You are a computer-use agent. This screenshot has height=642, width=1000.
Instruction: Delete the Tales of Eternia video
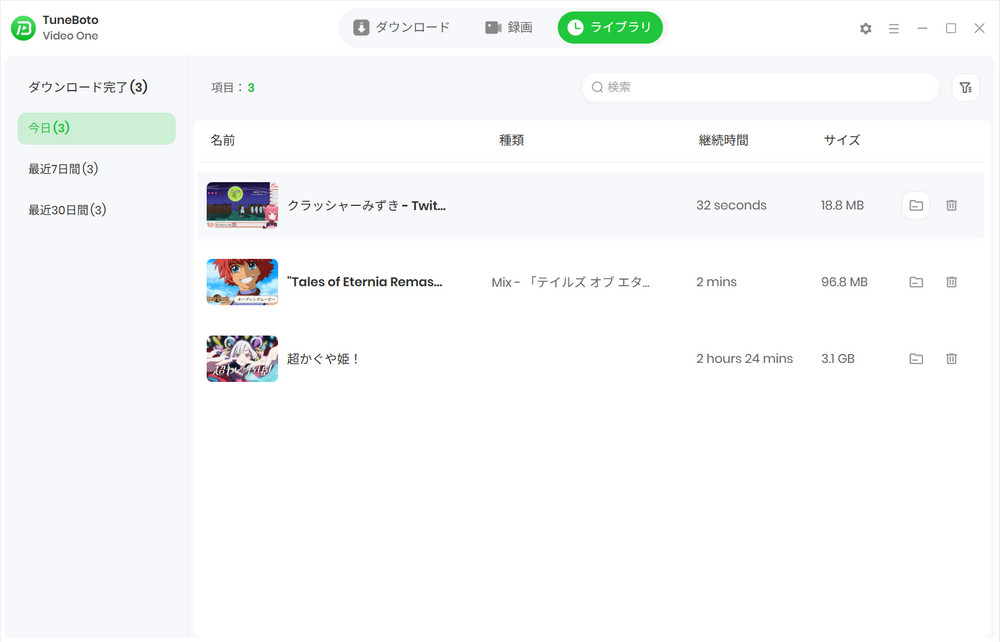coord(951,282)
